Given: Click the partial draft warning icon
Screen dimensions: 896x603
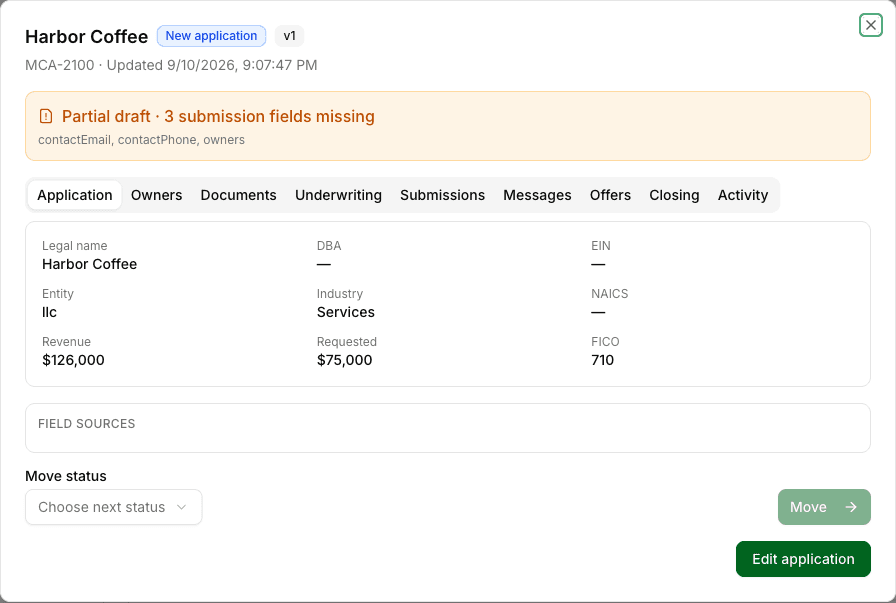Looking at the screenshot, I should (46, 116).
